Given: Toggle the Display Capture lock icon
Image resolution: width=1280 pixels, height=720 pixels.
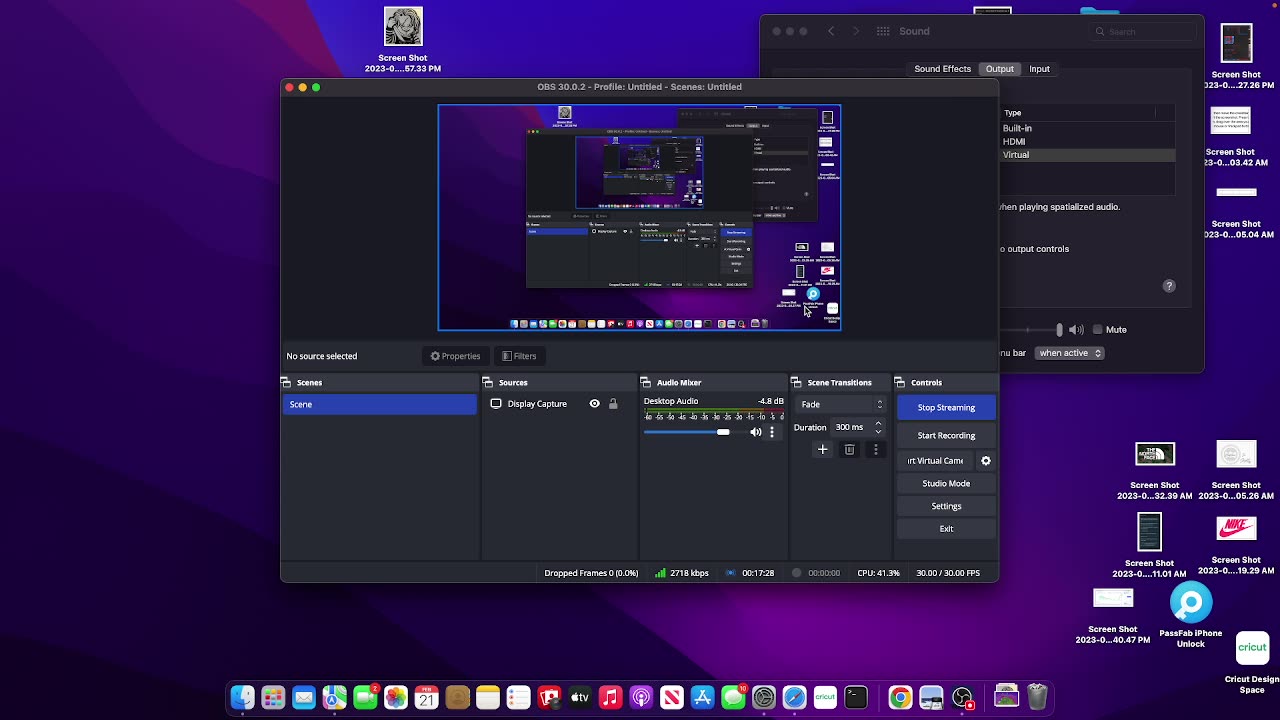Looking at the screenshot, I should click(x=613, y=404).
